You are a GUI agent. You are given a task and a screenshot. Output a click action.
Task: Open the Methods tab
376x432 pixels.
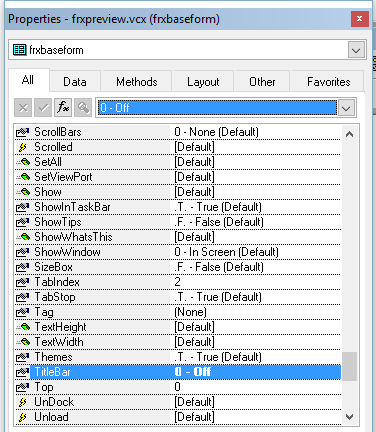coord(137,82)
